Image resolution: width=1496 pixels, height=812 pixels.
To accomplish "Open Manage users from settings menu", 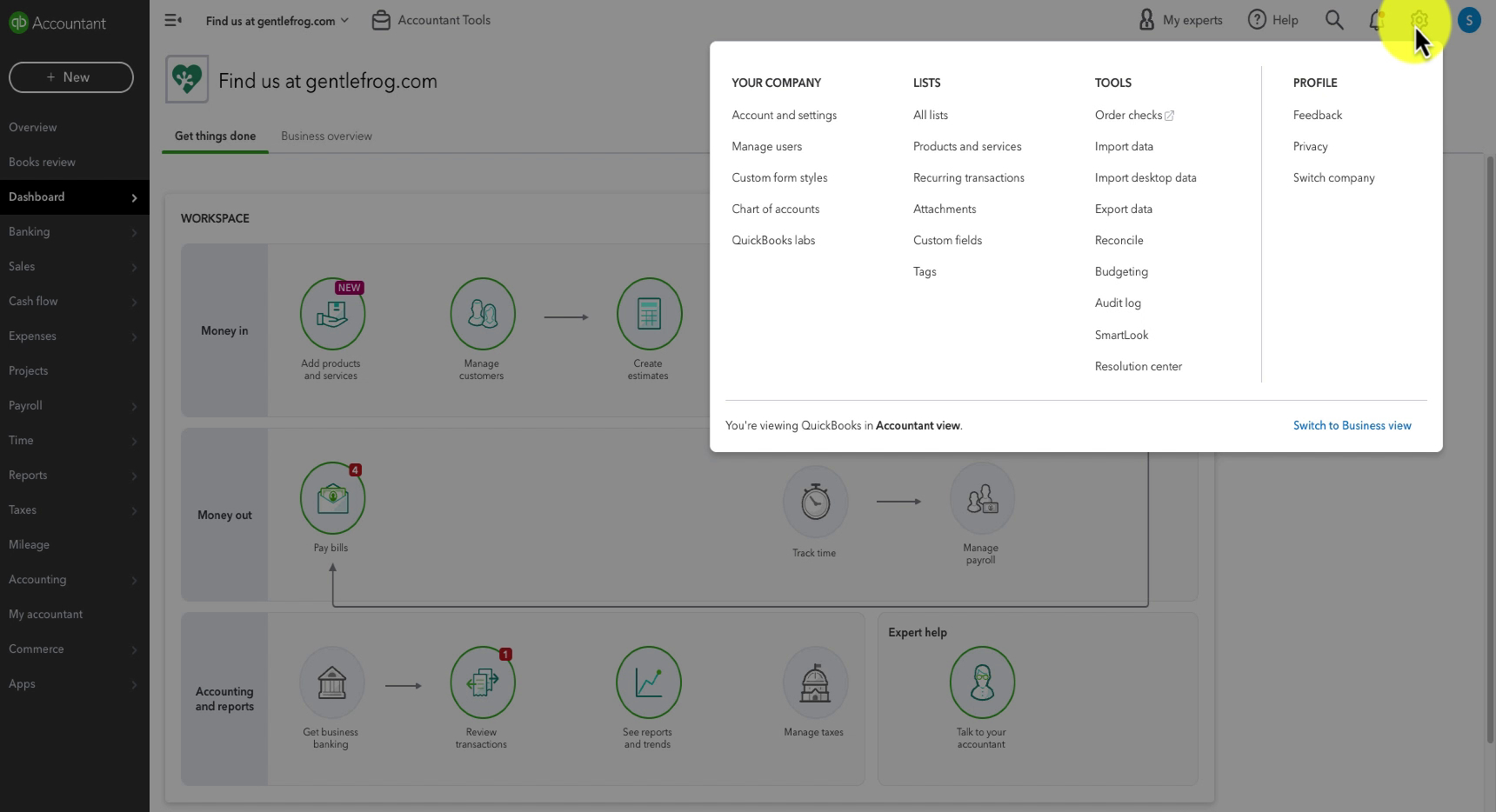I will click(x=766, y=146).
